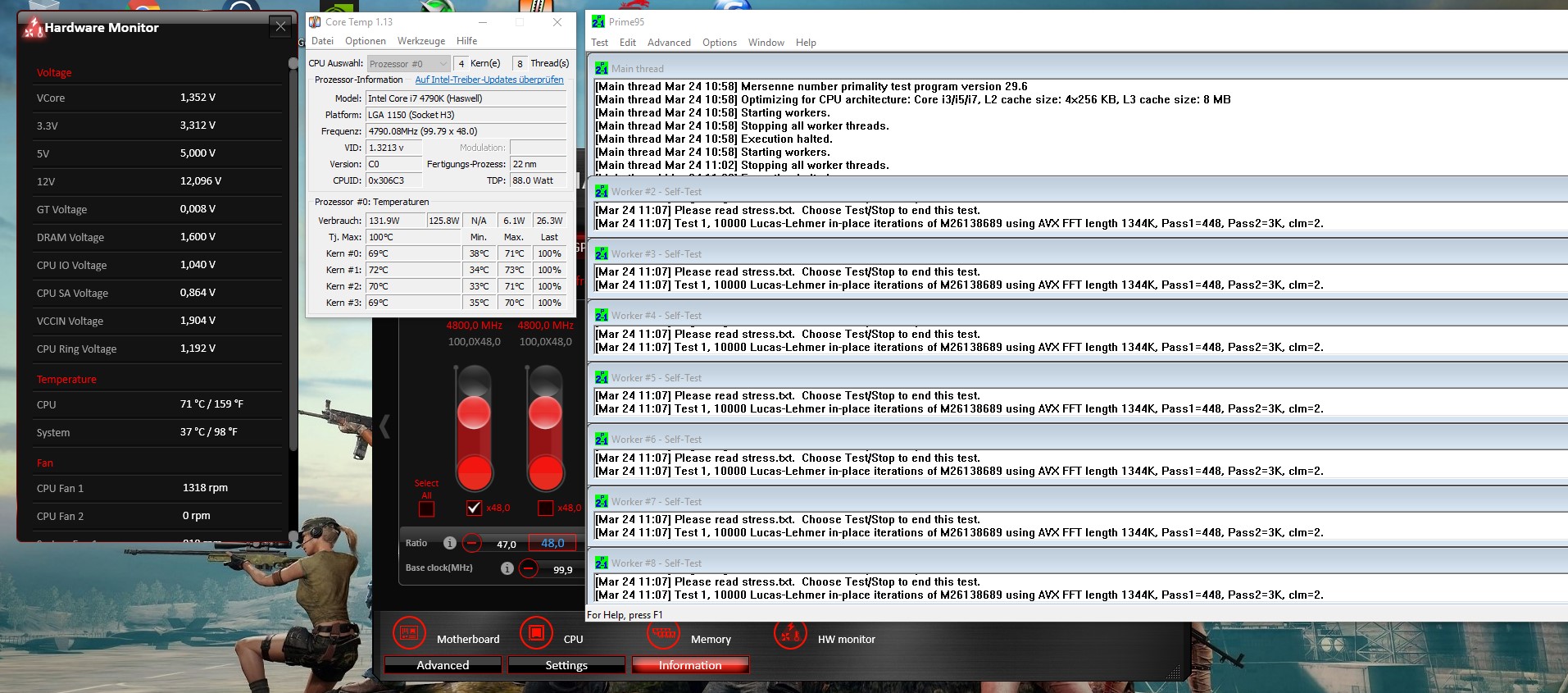Open the Motherboard section icon
This screenshot has width=1568, height=693.
point(409,633)
